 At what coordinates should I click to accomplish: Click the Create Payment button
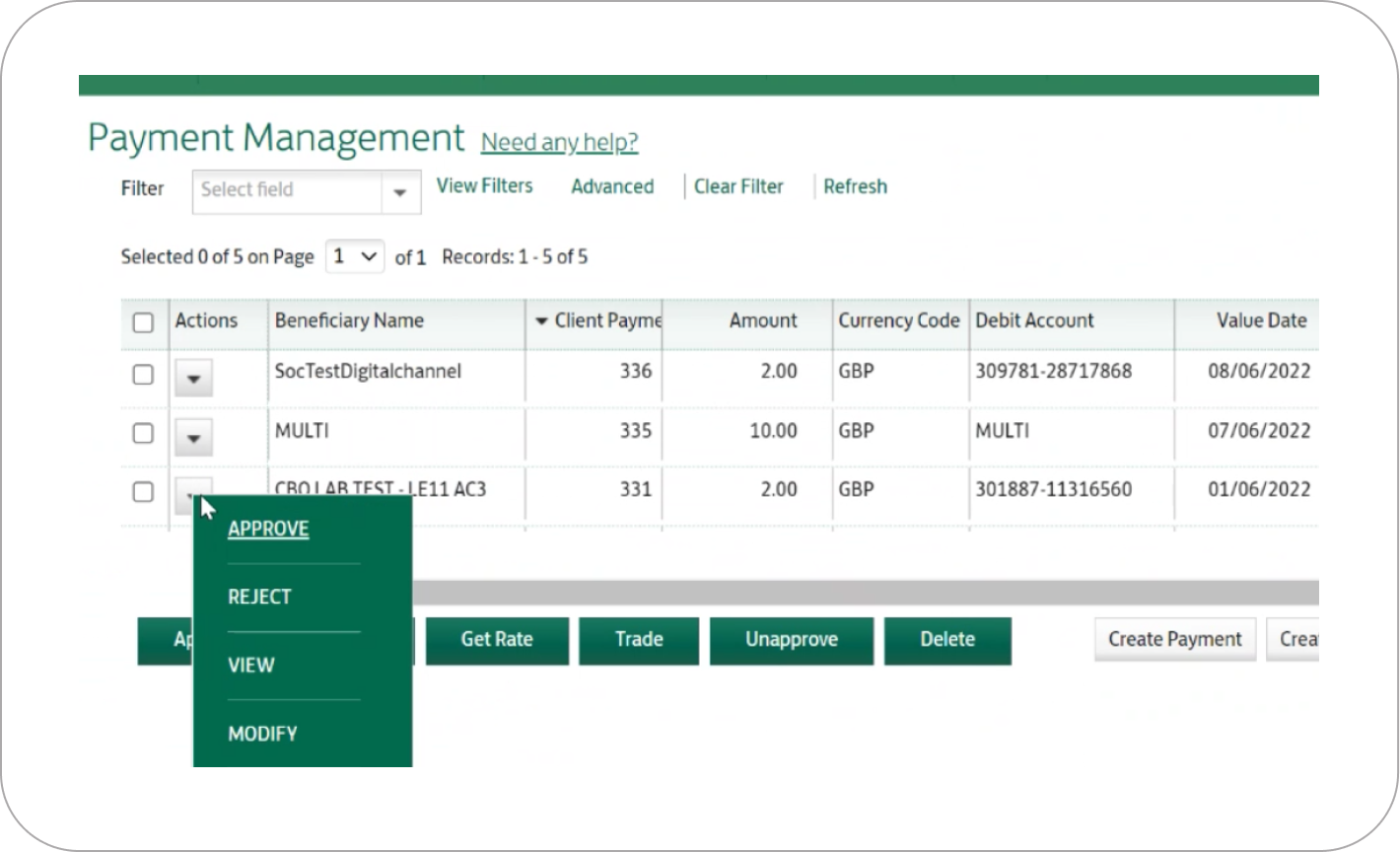pyautogui.click(x=1175, y=640)
